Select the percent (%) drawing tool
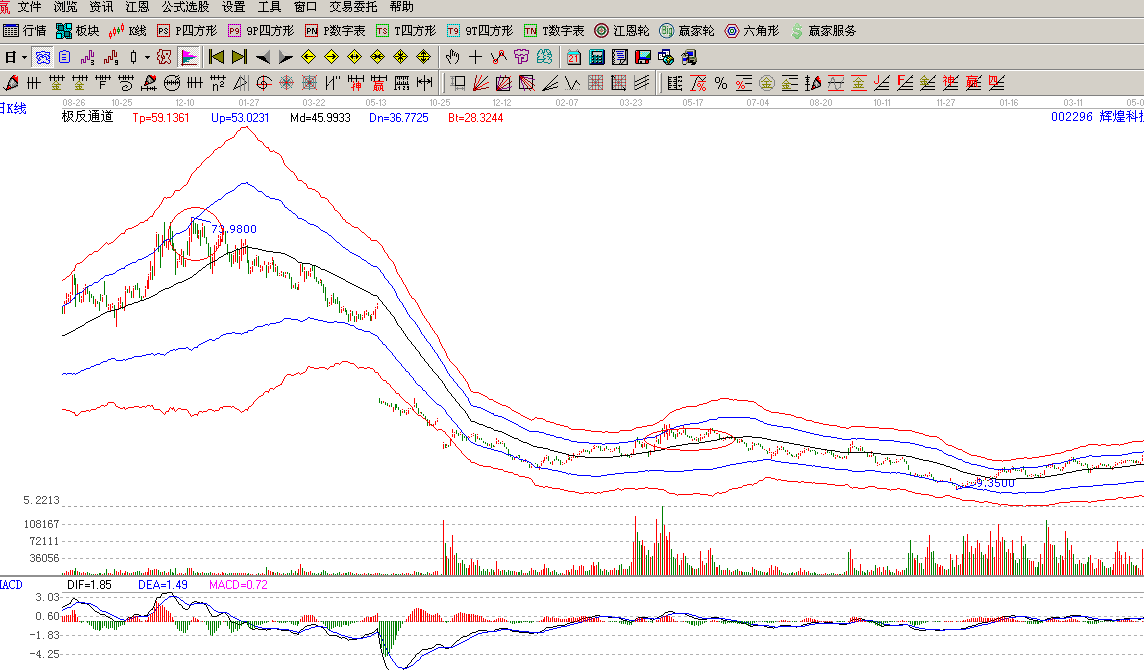Screen dimensions: 1144x670 pos(720,83)
